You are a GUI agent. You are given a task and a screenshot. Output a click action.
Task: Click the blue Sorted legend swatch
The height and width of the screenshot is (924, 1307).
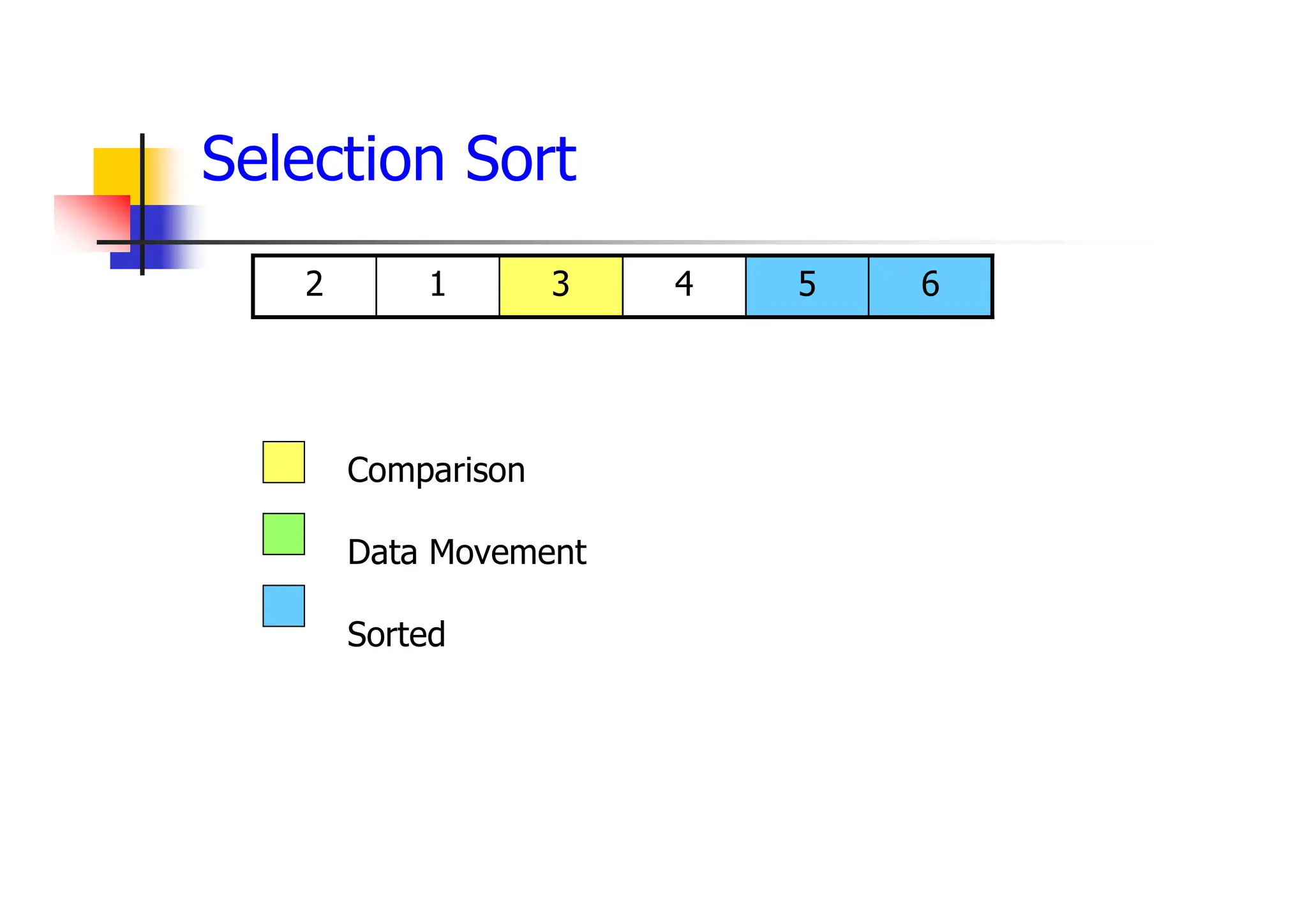point(284,606)
